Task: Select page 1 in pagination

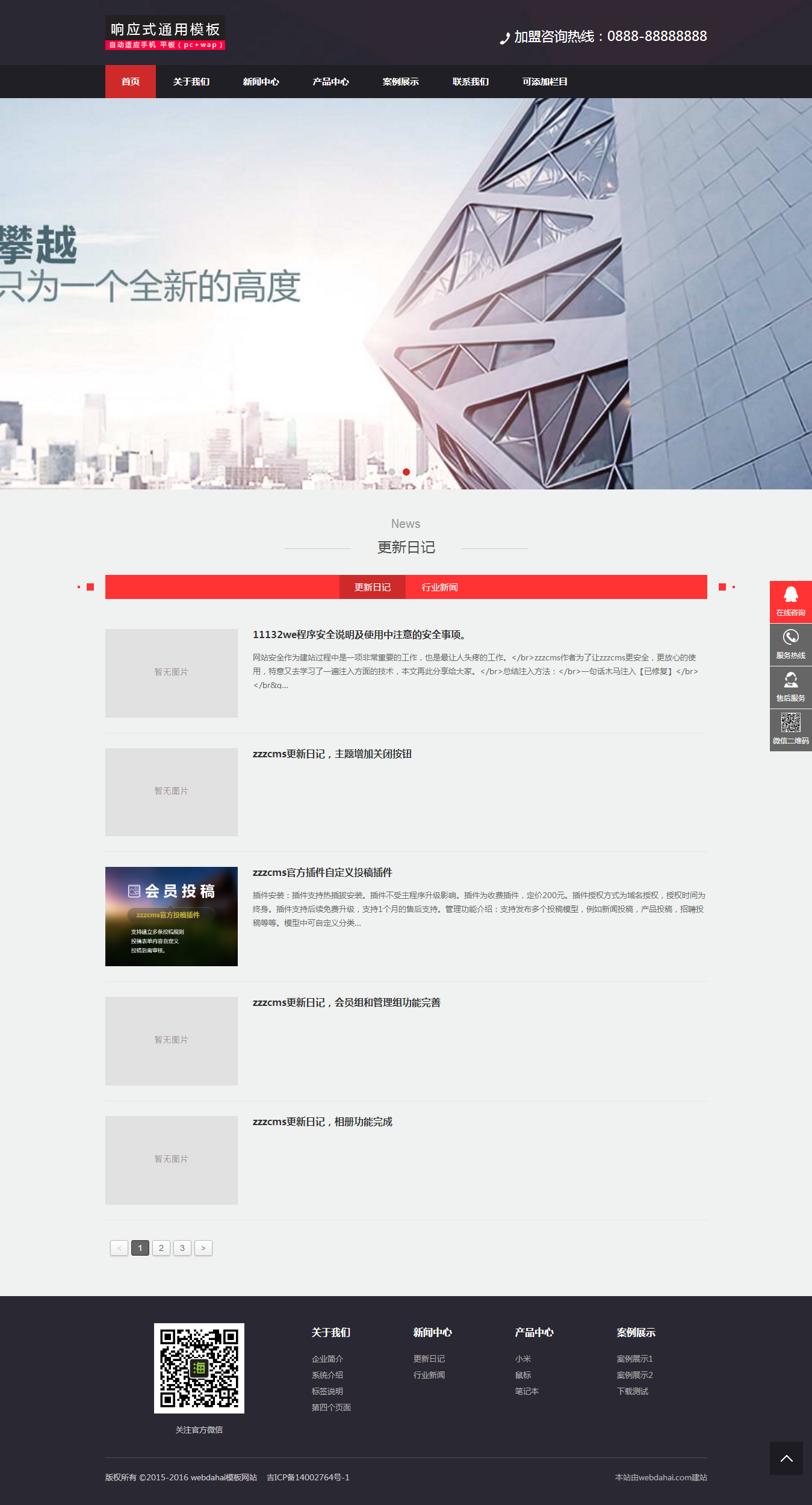Action: [140, 1248]
